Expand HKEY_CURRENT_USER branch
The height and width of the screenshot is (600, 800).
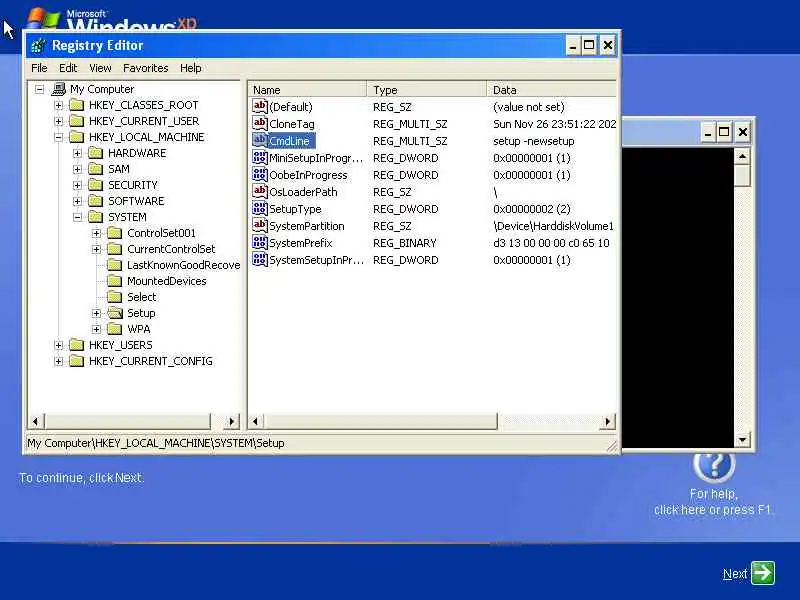point(58,121)
